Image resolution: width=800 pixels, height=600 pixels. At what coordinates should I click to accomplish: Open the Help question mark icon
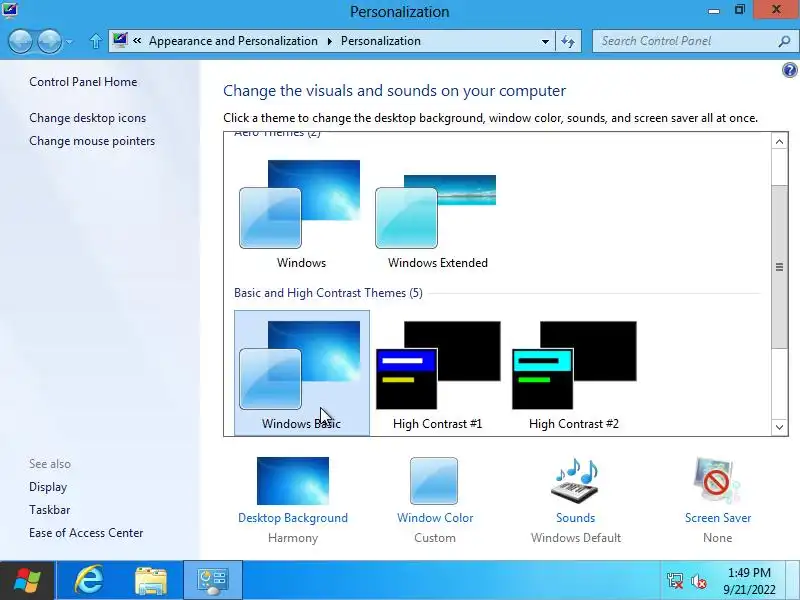click(789, 70)
